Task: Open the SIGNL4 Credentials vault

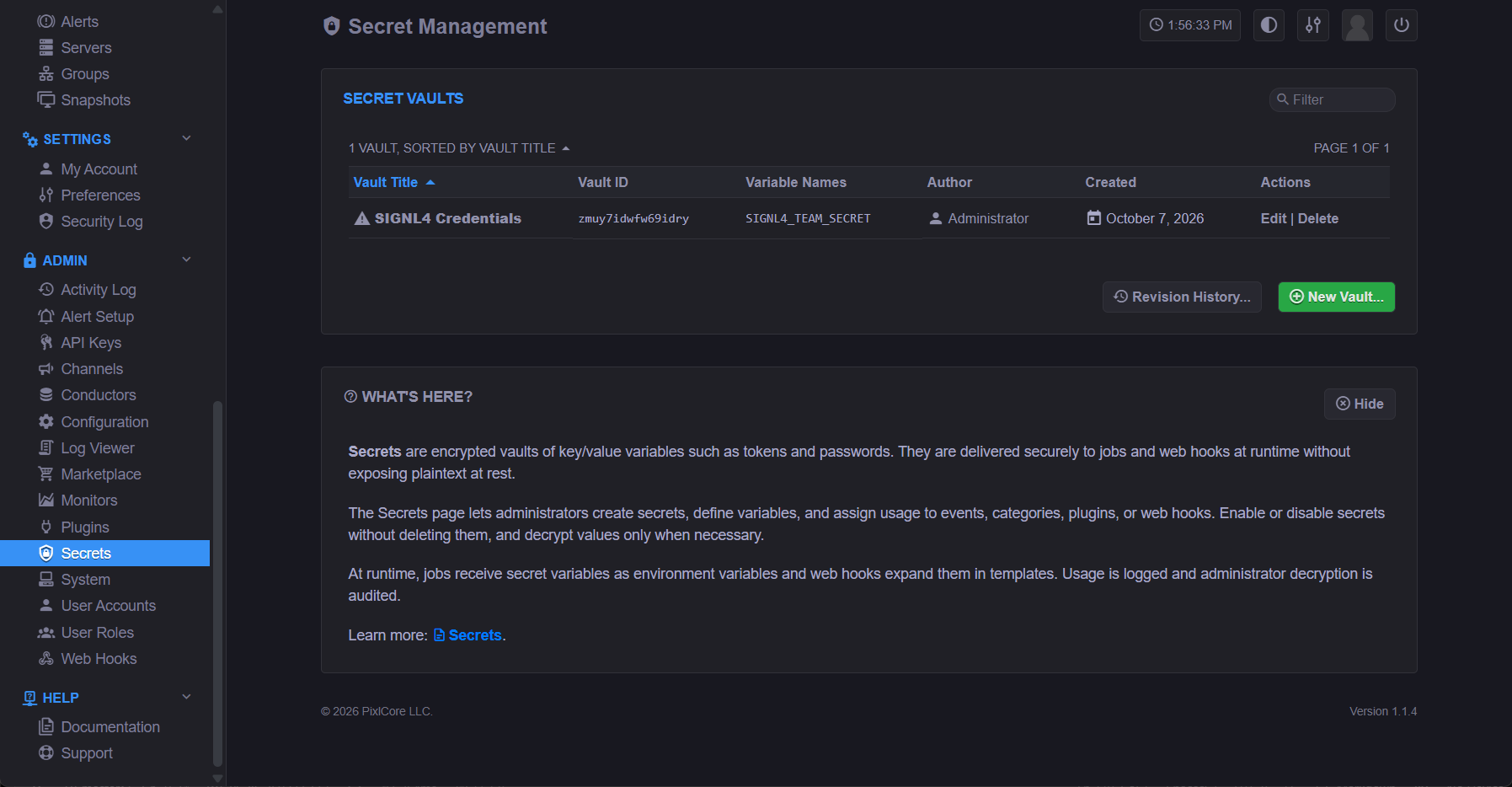Action: click(447, 218)
